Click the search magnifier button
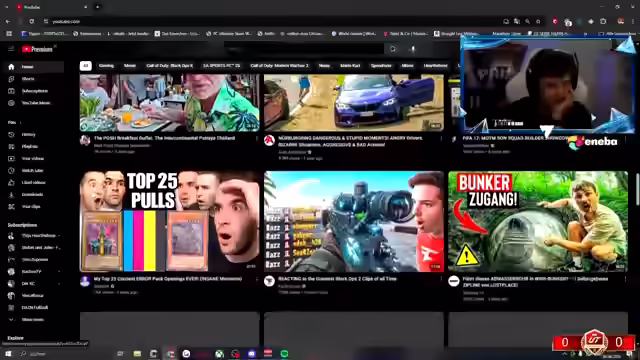The height and width of the screenshot is (360, 640). point(393,49)
